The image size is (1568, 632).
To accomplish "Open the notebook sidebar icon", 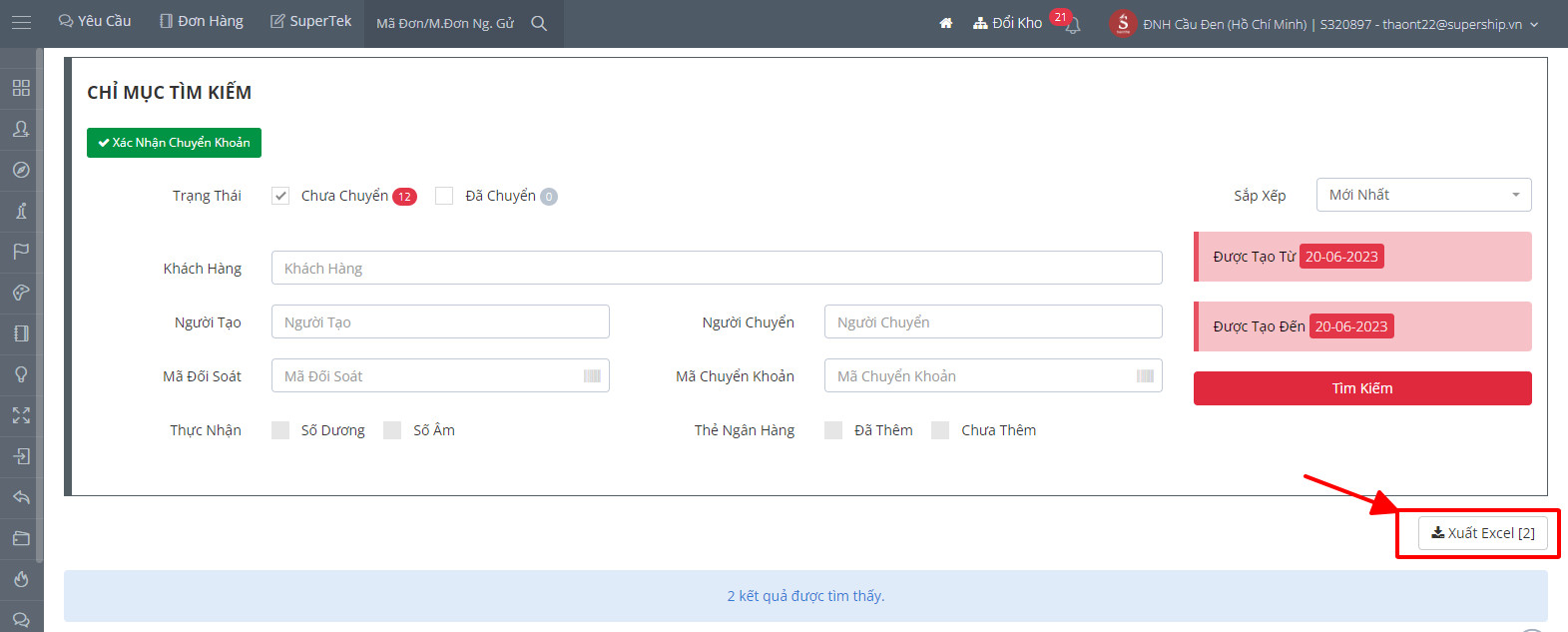I will point(21,333).
